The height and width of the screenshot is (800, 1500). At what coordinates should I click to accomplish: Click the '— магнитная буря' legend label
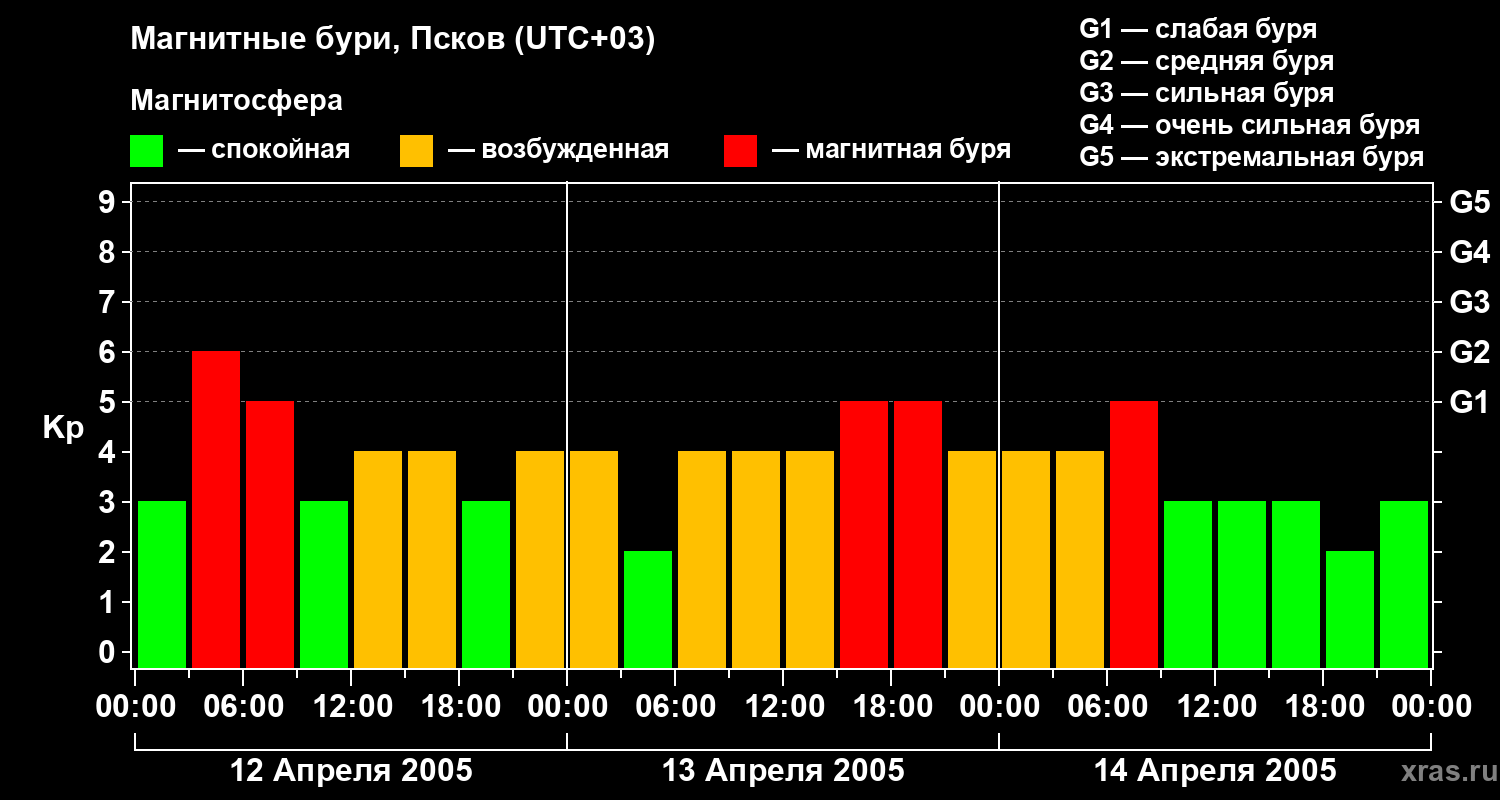click(x=892, y=151)
